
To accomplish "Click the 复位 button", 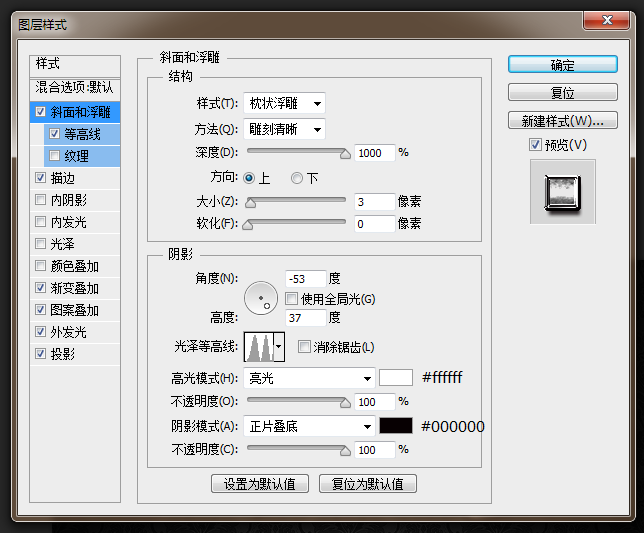I will click(x=563, y=92).
